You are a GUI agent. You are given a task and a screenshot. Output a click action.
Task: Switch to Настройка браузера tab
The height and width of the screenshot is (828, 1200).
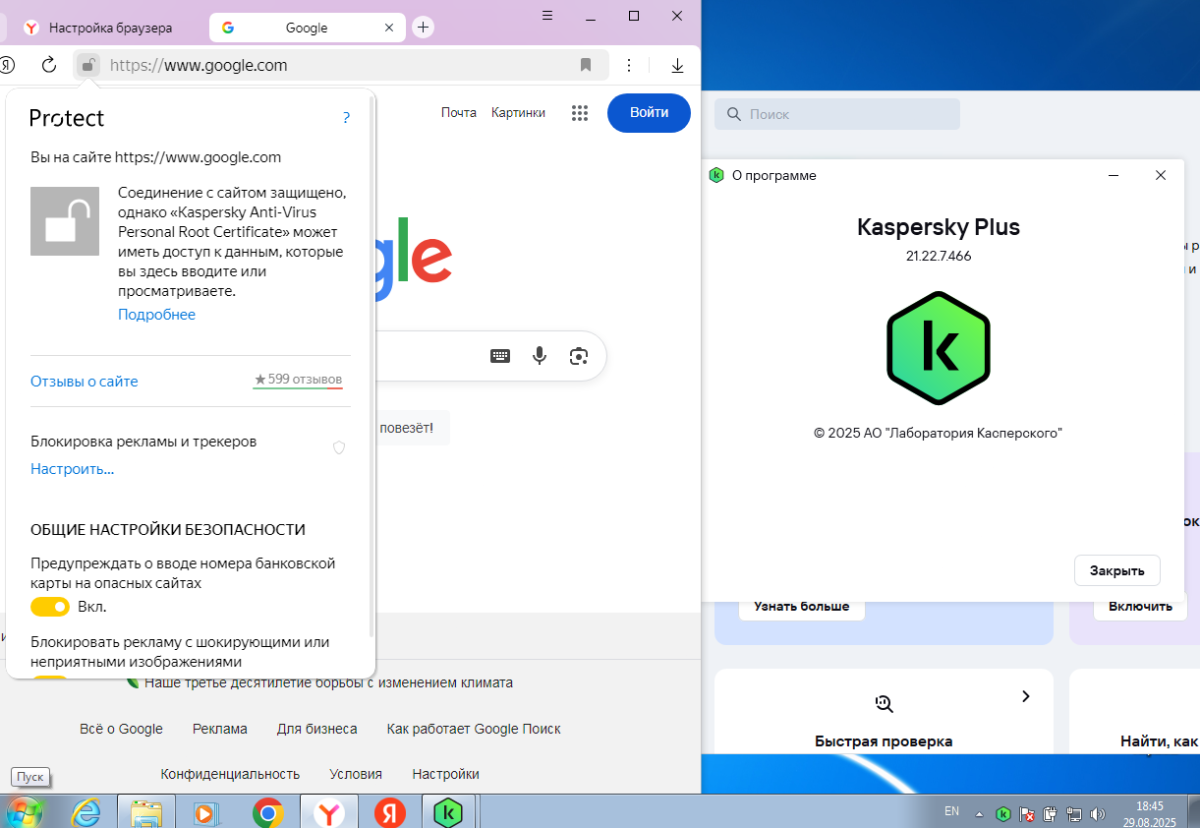[x=99, y=28]
